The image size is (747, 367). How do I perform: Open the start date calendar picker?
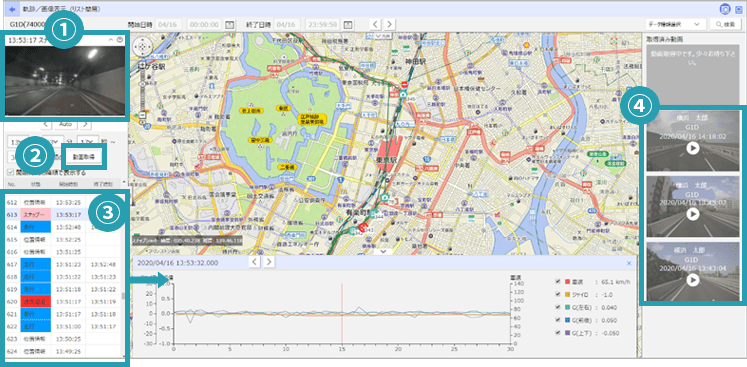(x=230, y=24)
